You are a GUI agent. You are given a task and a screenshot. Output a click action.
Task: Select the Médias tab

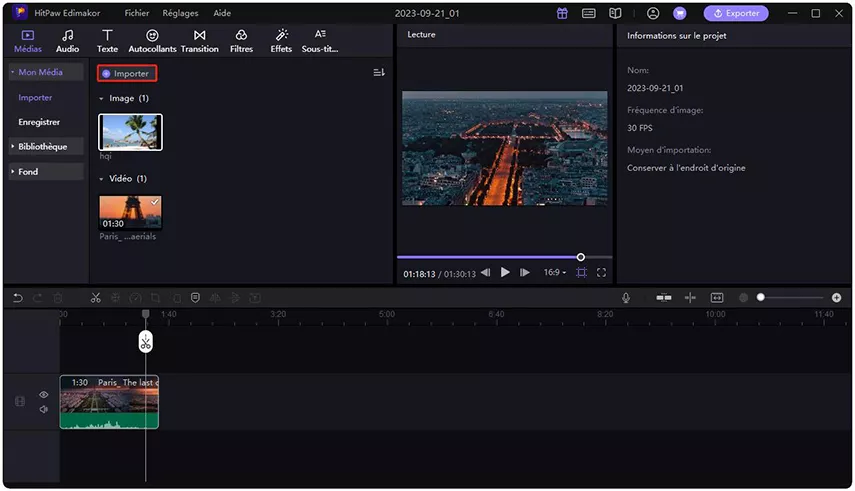[x=28, y=41]
